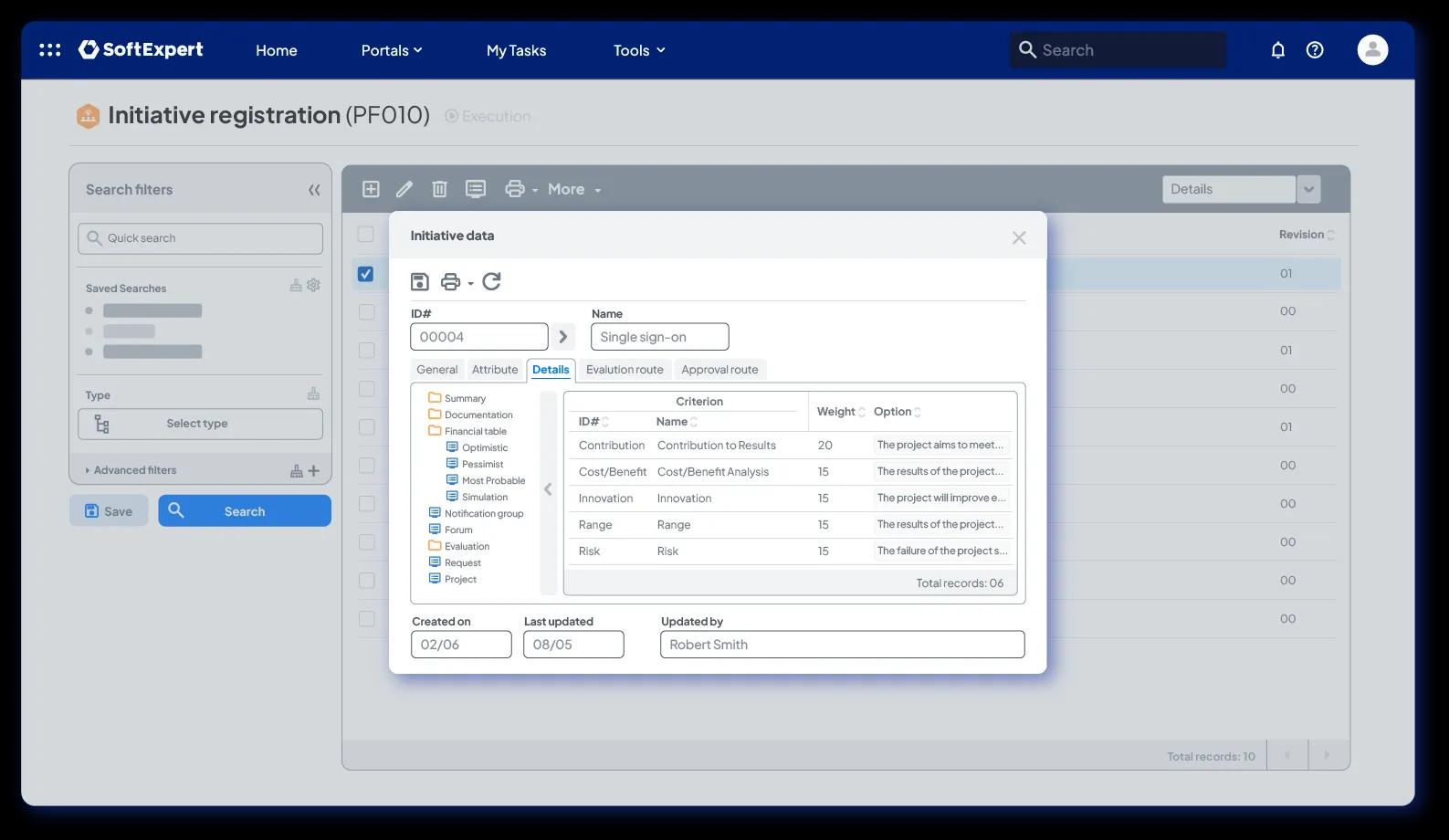
Task: Open the help question mark icon
Action: [x=1315, y=50]
